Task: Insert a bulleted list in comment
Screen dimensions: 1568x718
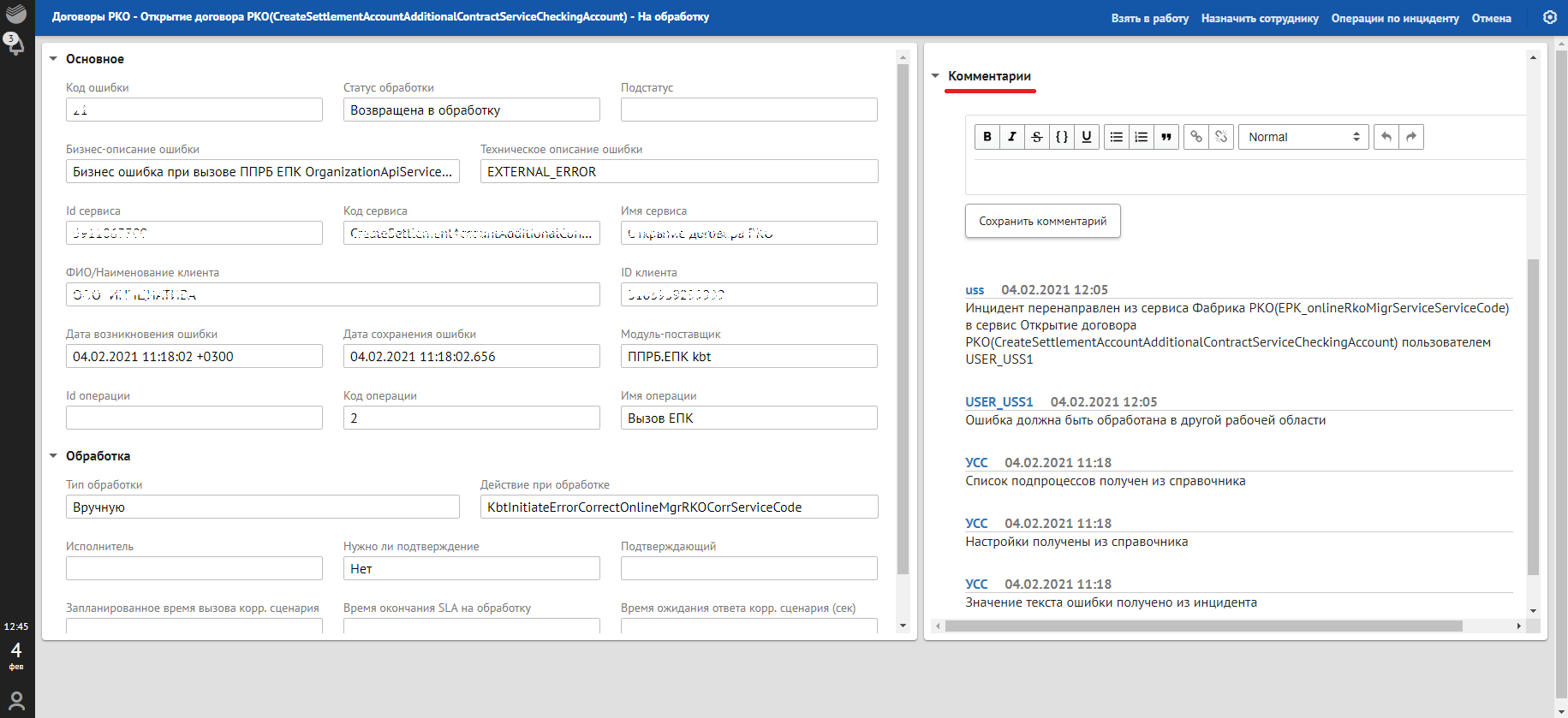Action: coord(1117,137)
